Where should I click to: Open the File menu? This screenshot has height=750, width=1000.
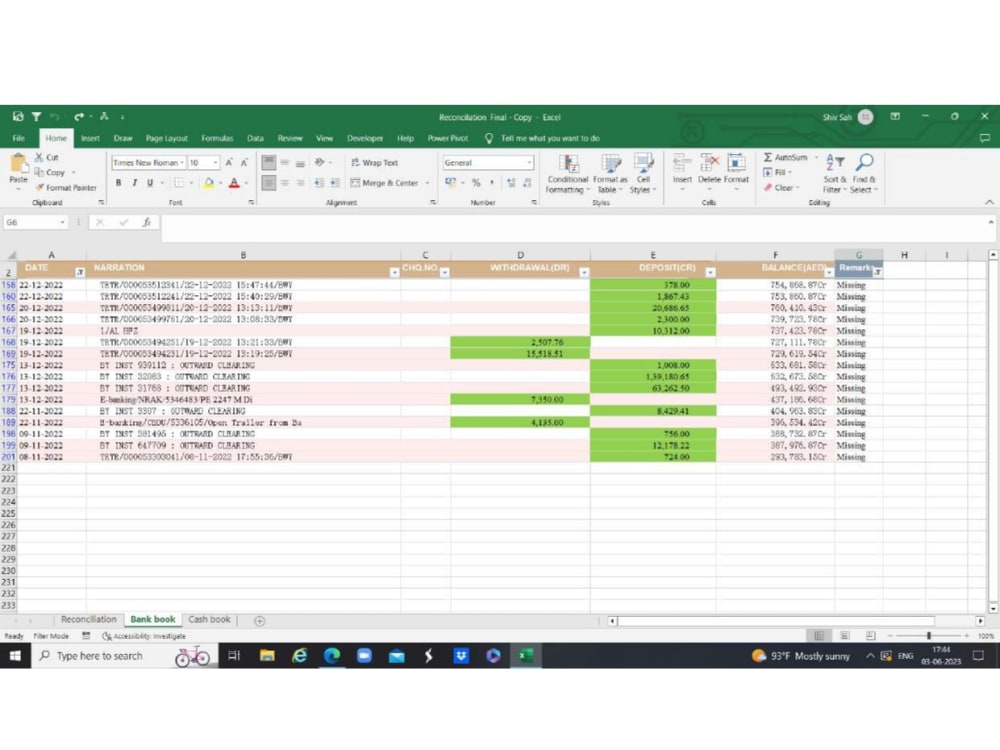(18, 138)
